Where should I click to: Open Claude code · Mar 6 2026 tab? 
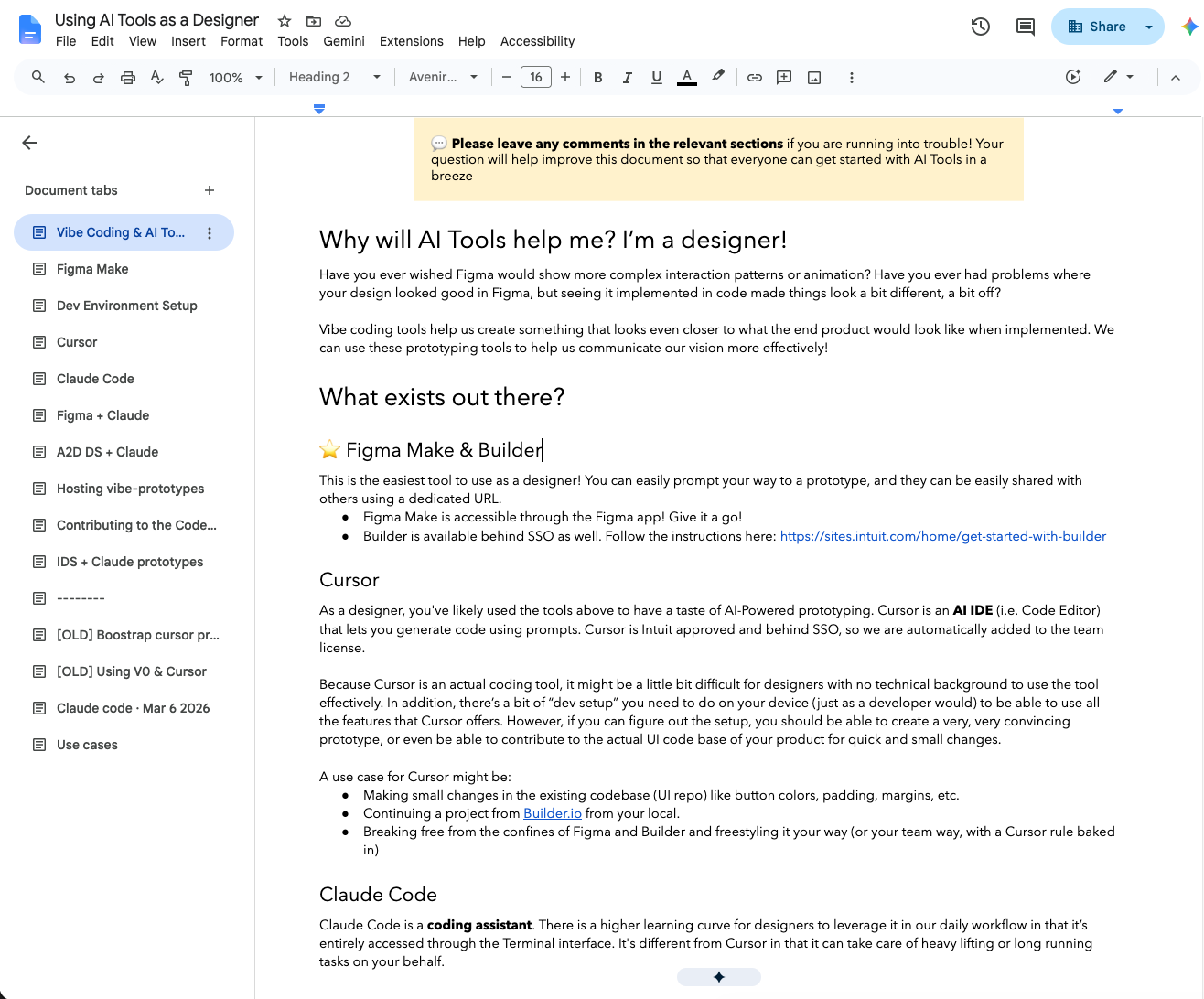click(124, 708)
